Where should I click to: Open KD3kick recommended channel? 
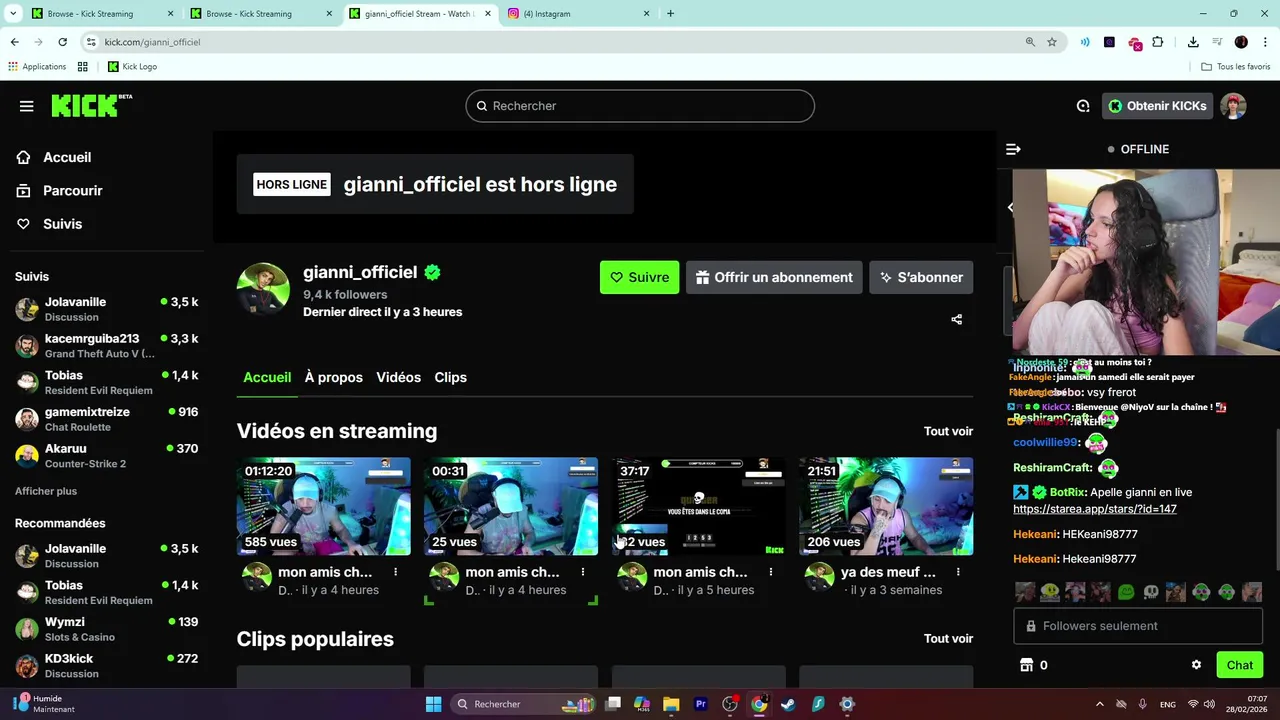coord(106,666)
